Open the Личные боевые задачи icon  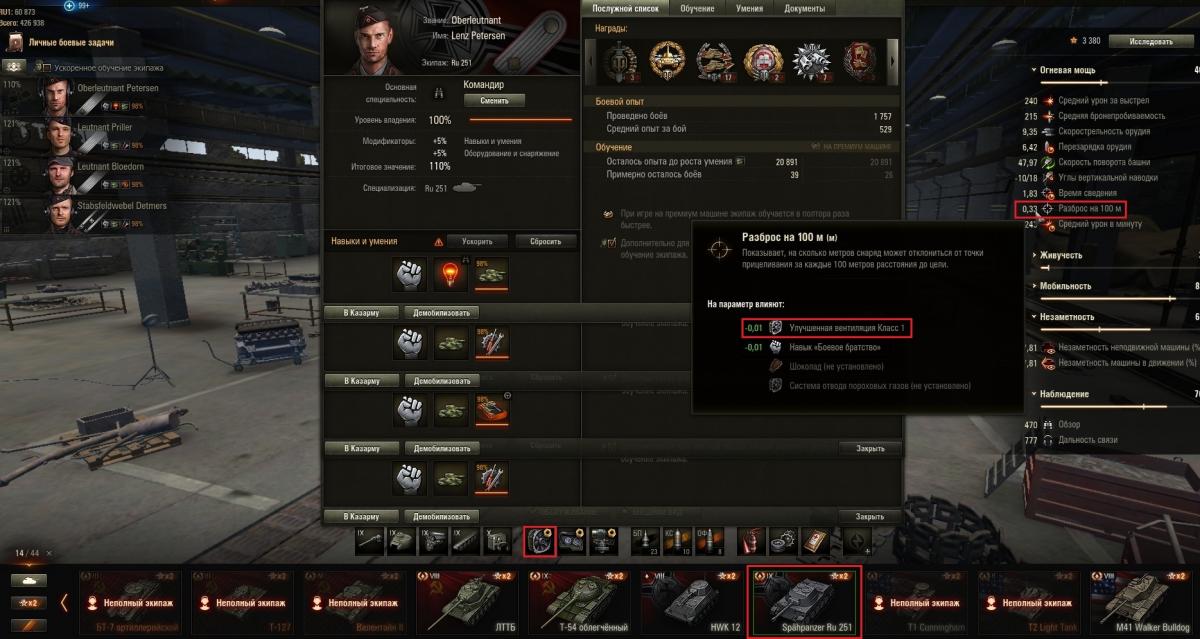pyautogui.click(x=16, y=43)
